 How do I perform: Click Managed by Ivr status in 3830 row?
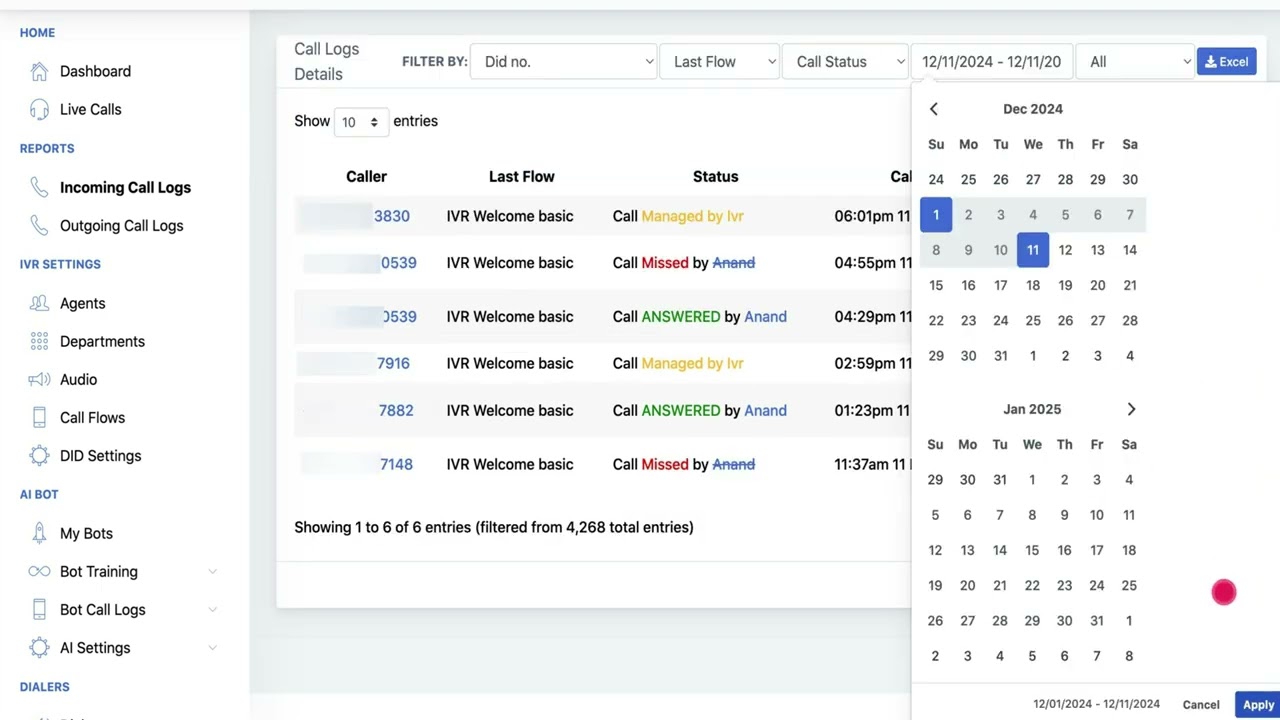coord(692,216)
